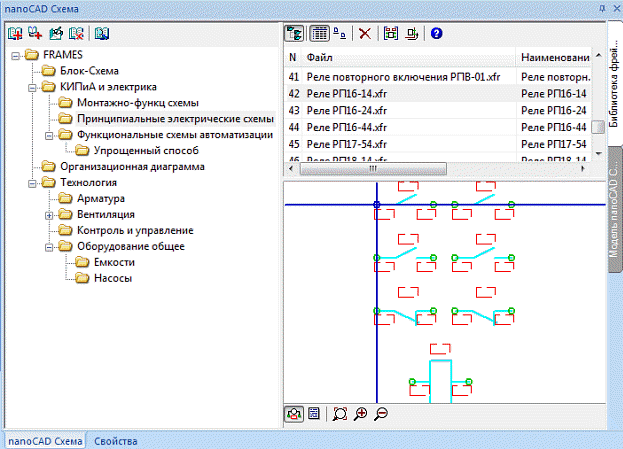Viewport: 623px width, 449px height.
Task: Click the horizontal scroll right arrow
Action: (x=583, y=168)
